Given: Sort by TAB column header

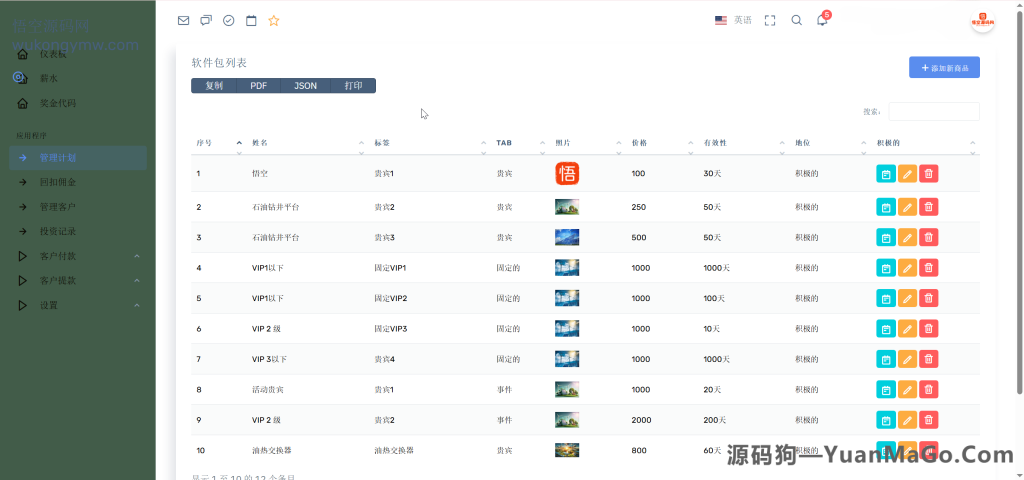Looking at the screenshot, I should point(520,143).
